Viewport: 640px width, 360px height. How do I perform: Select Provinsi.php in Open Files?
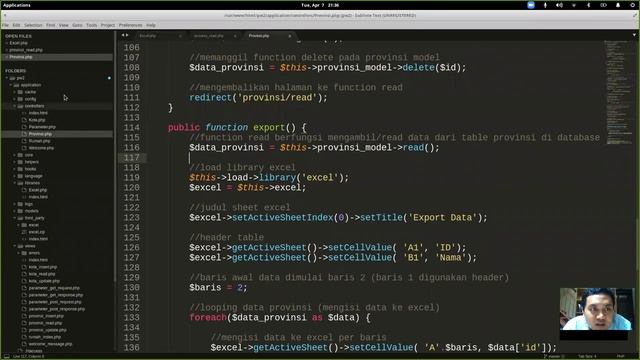coord(21,57)
